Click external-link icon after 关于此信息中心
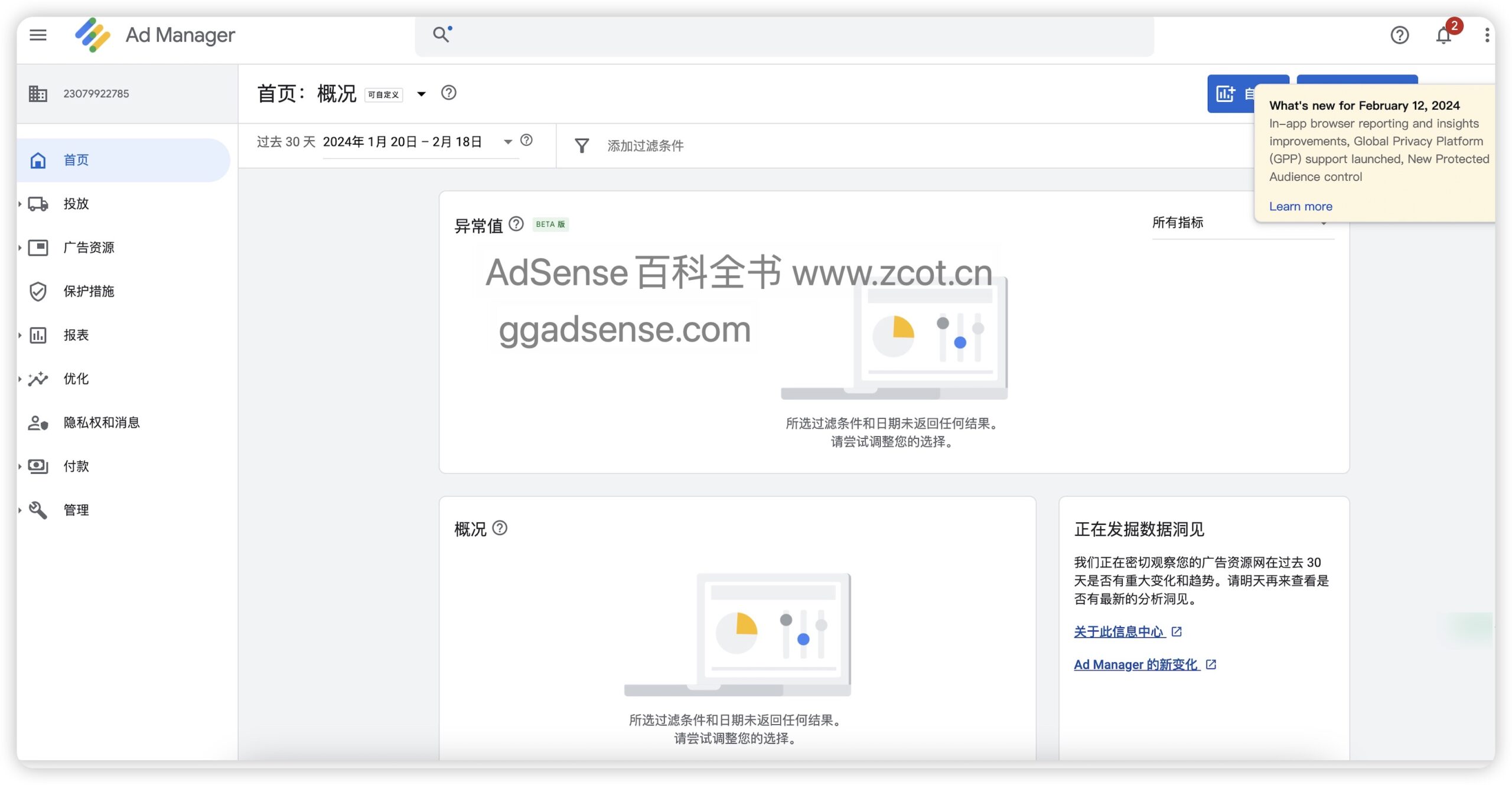Screen dimensions: 1512x785 click(x=1176, y=631)
